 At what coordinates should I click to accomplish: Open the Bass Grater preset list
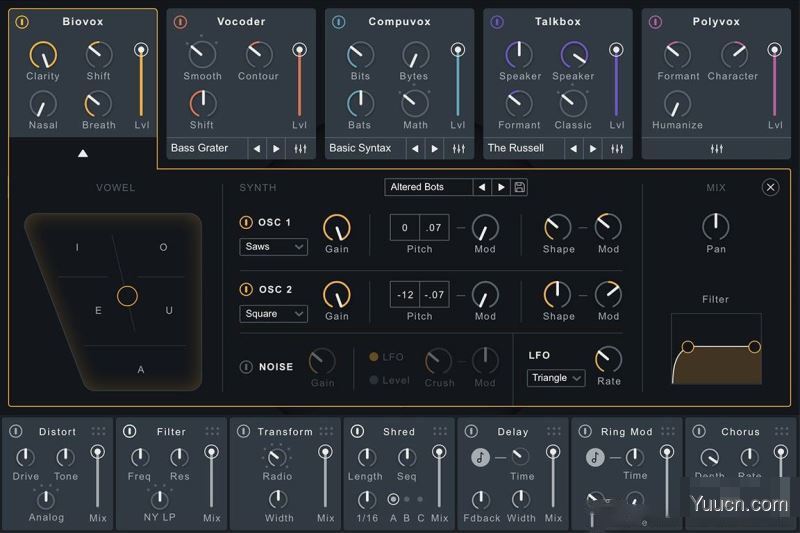point(207,148)
